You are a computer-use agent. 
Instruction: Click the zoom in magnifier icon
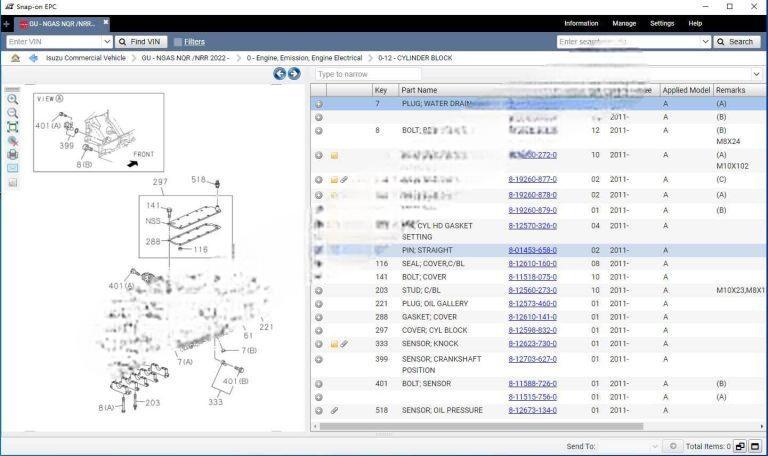tap(12, 99)
